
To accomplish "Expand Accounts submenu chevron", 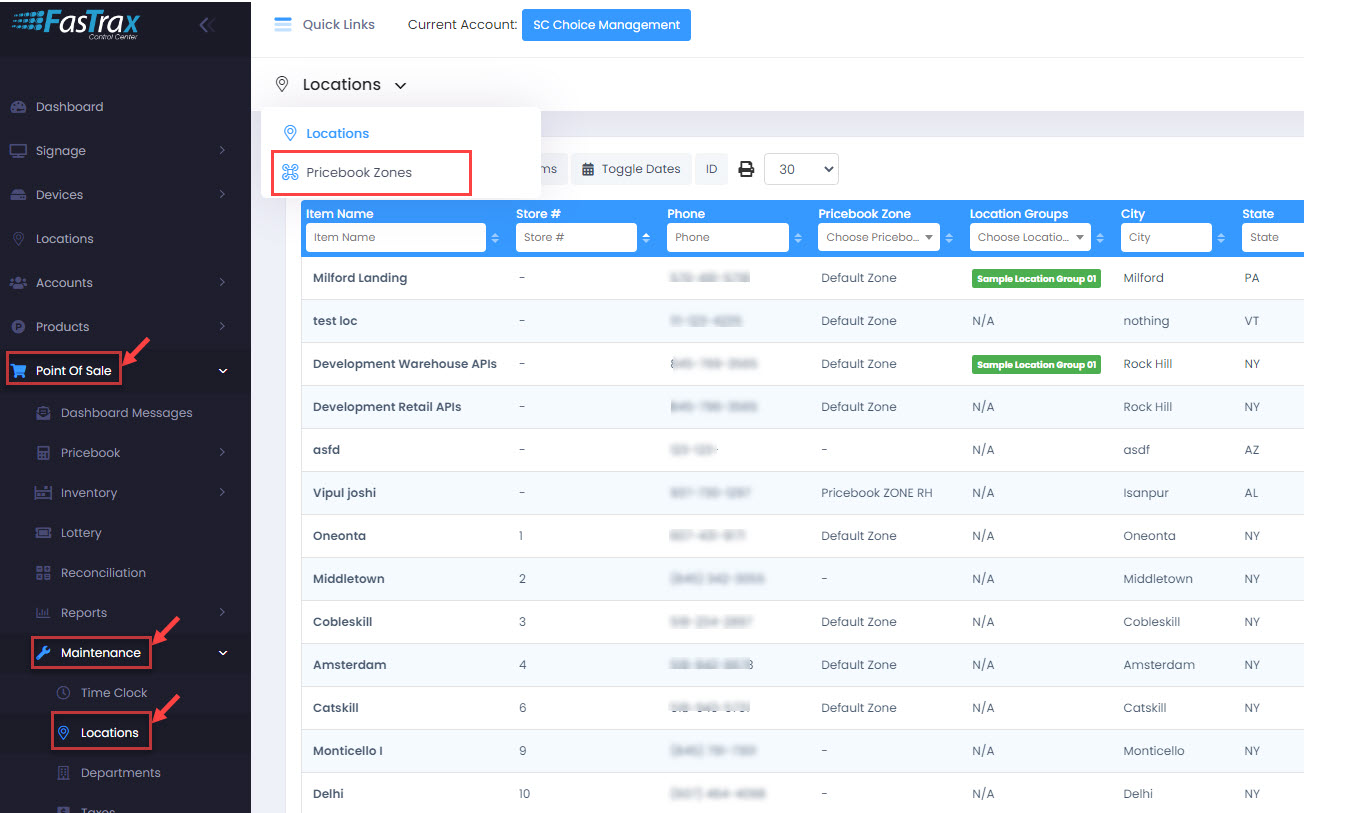I will [x=222, y=283].
